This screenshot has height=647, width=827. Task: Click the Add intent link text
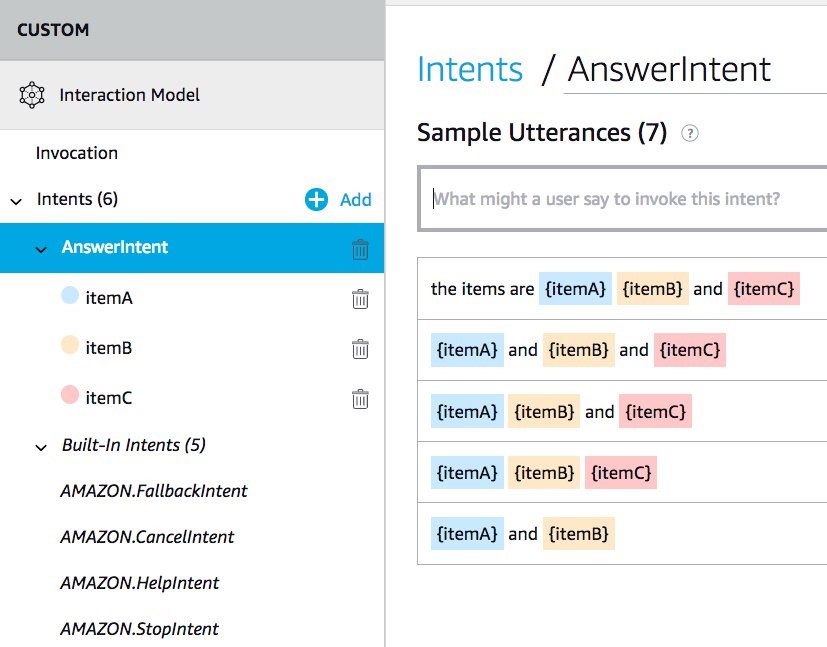coord(356,200)
